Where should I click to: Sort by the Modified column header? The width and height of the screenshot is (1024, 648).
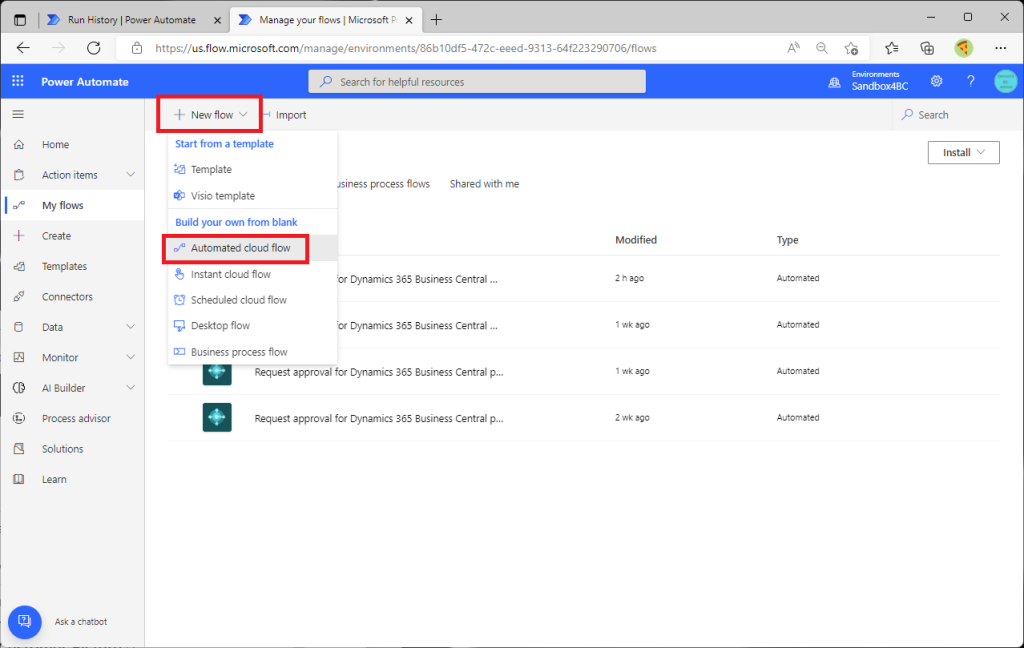[x=635, y=240]
